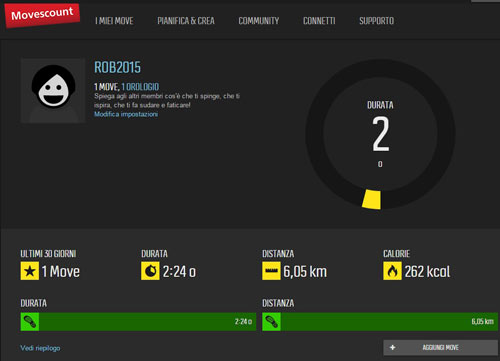Click the 6,05 km distance value
The image size is (500, 361).
click(x=305, y=272)
